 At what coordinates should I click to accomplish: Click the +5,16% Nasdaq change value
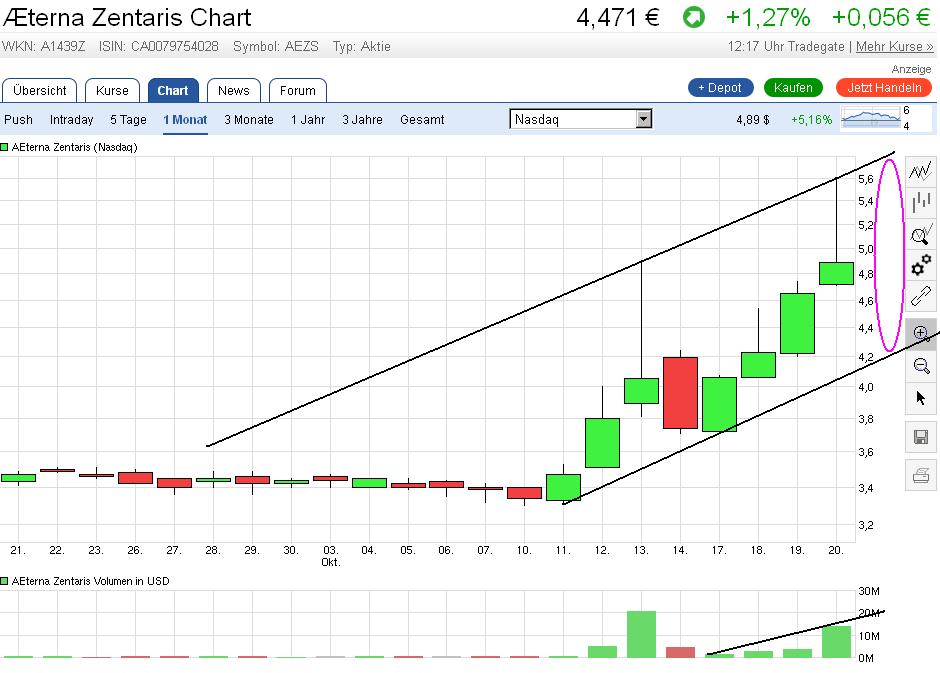click(x=812, y=120)
